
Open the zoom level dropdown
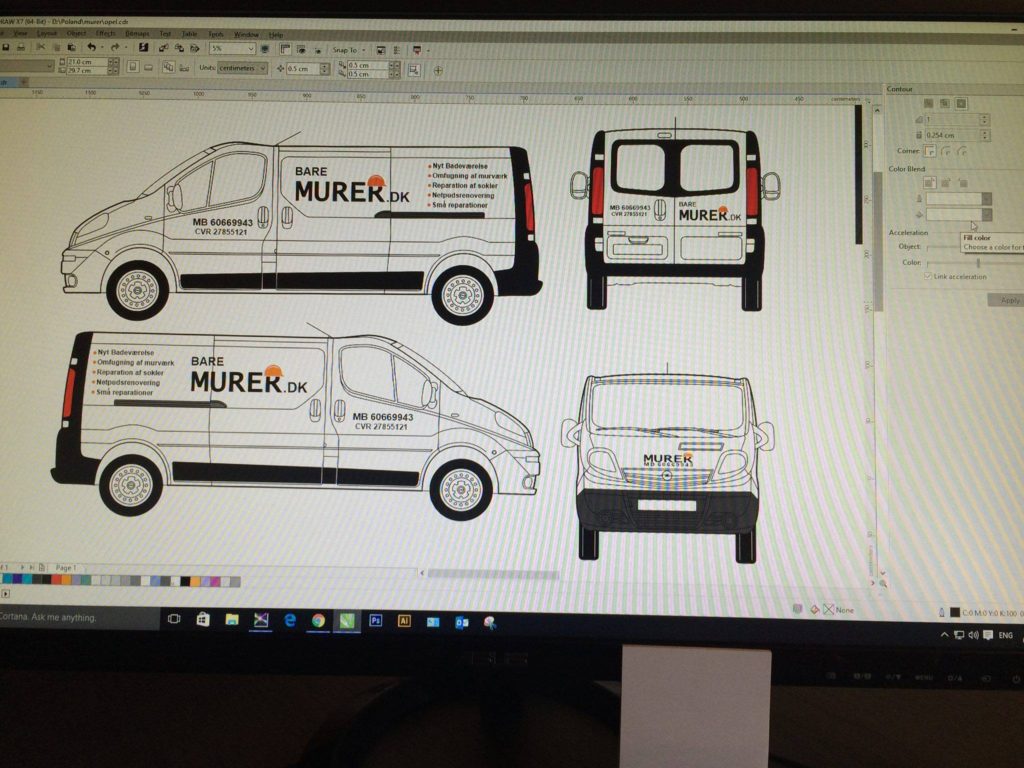pyautogui.click(x=251, y=48)
